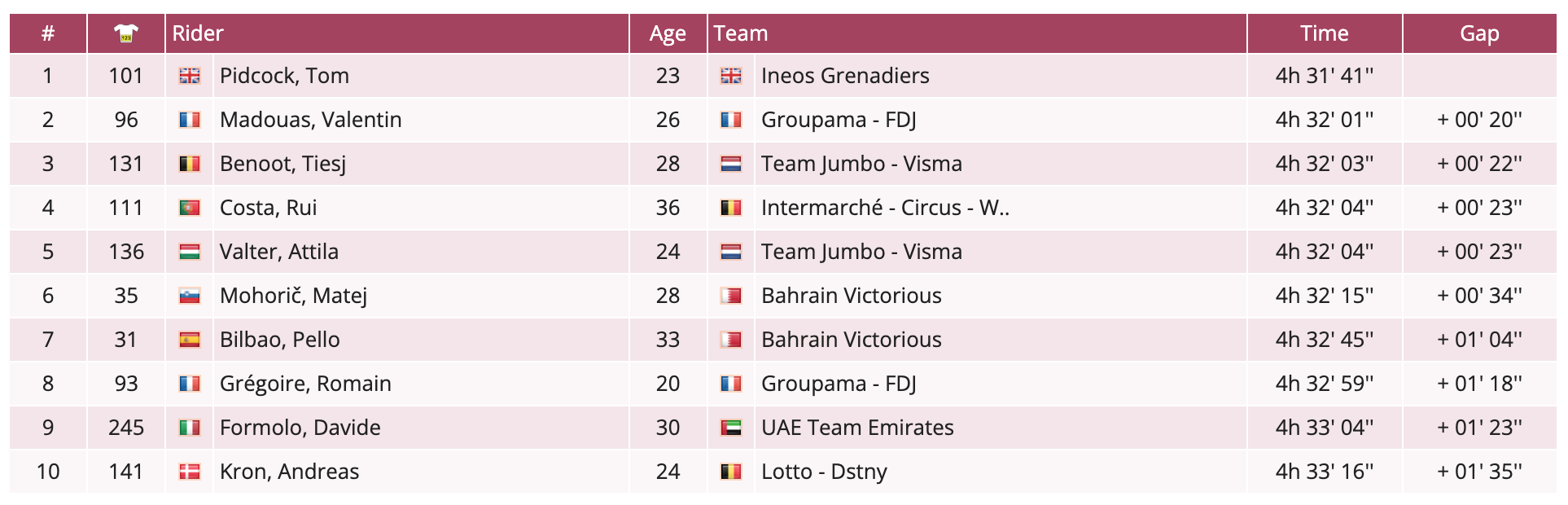The height and width of the screenshot is (505, 1568).
Task: Click the British flag beside Pidcock, Tom
Action: (190, 76)
